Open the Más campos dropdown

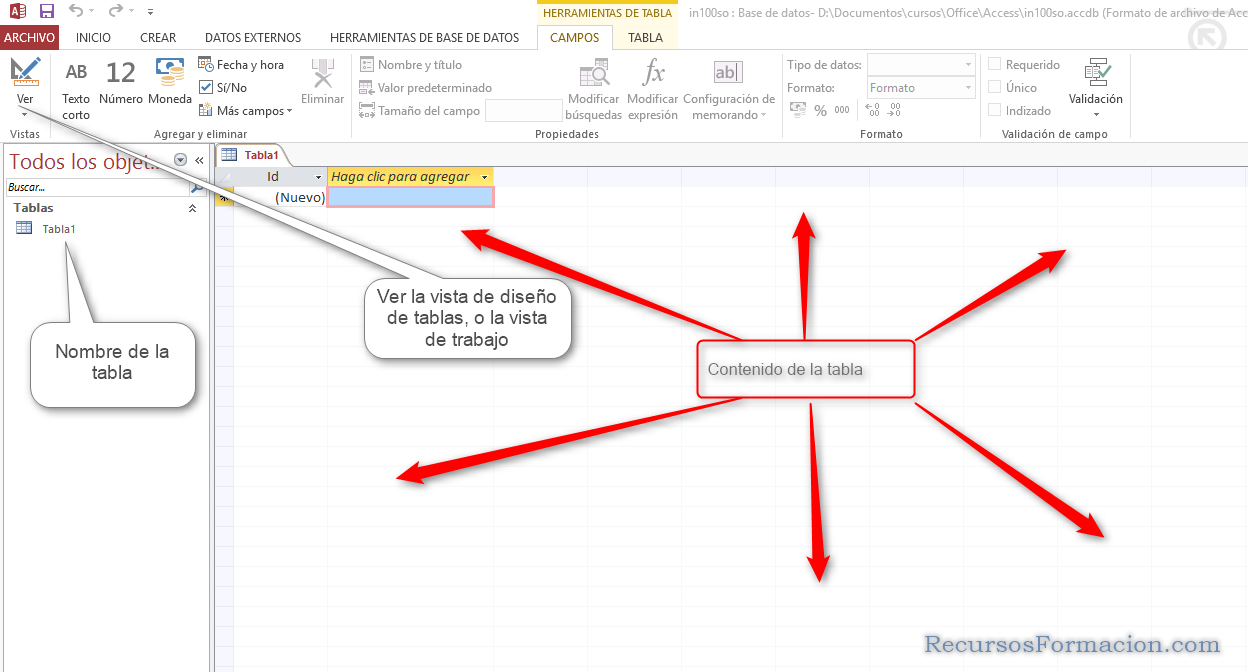pos(245,110)
